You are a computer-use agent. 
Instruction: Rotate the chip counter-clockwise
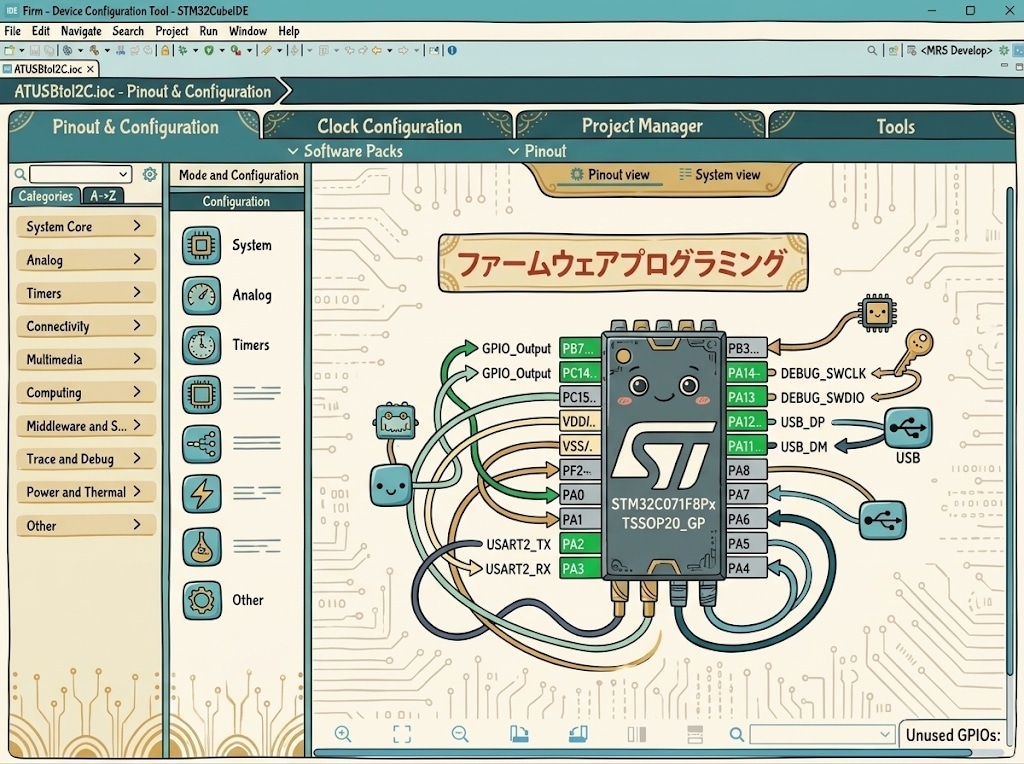click(x=578, y=734)
